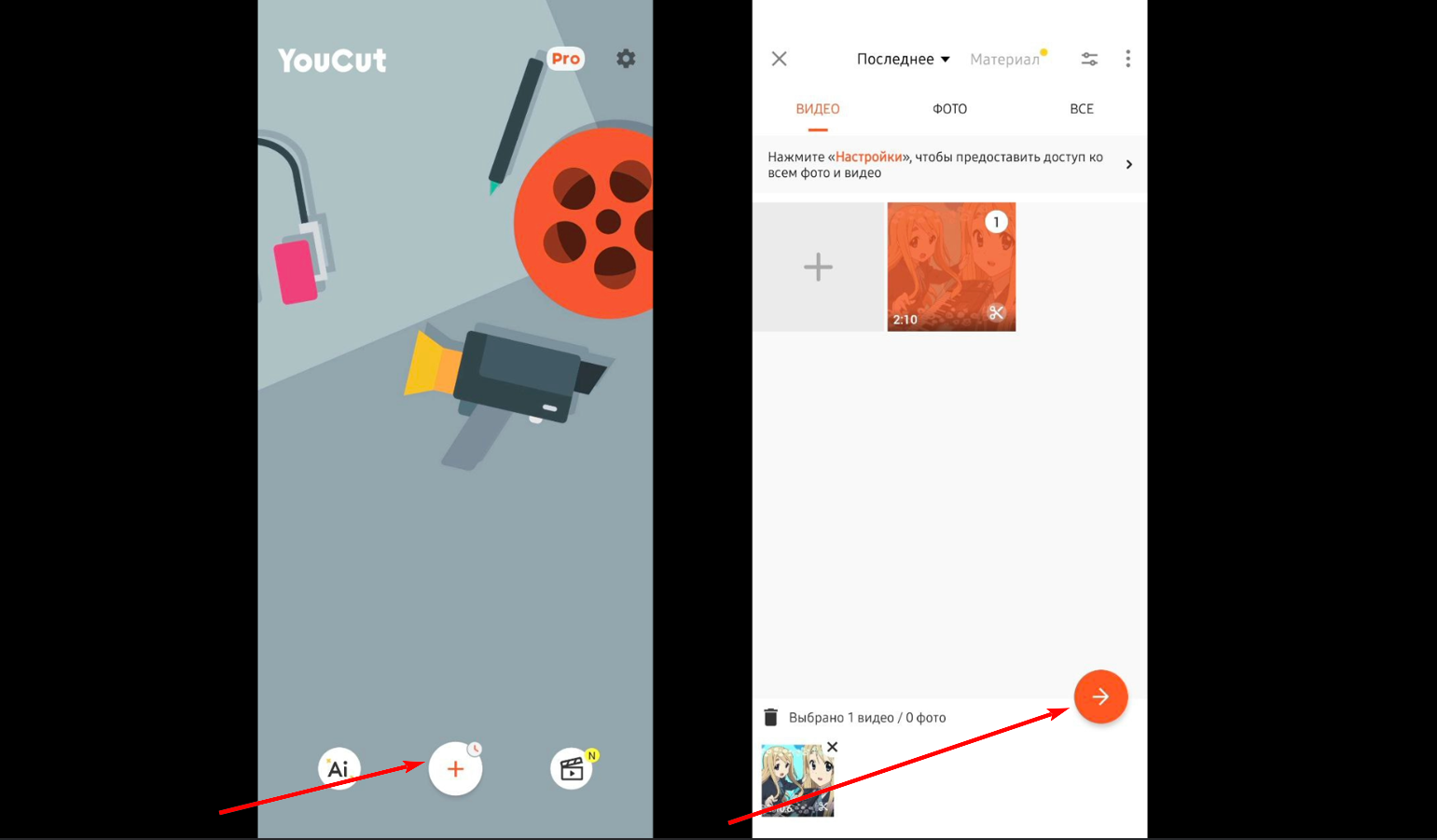Open Настройки from the permission banner
This screenshot has width=1437, height=840.
[x=868, y=157]
